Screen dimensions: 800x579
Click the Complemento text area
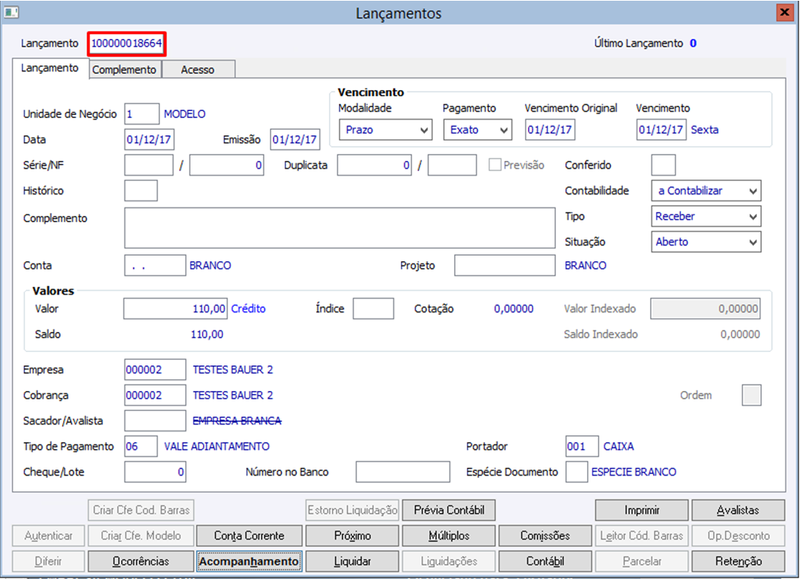click(340, 228)
